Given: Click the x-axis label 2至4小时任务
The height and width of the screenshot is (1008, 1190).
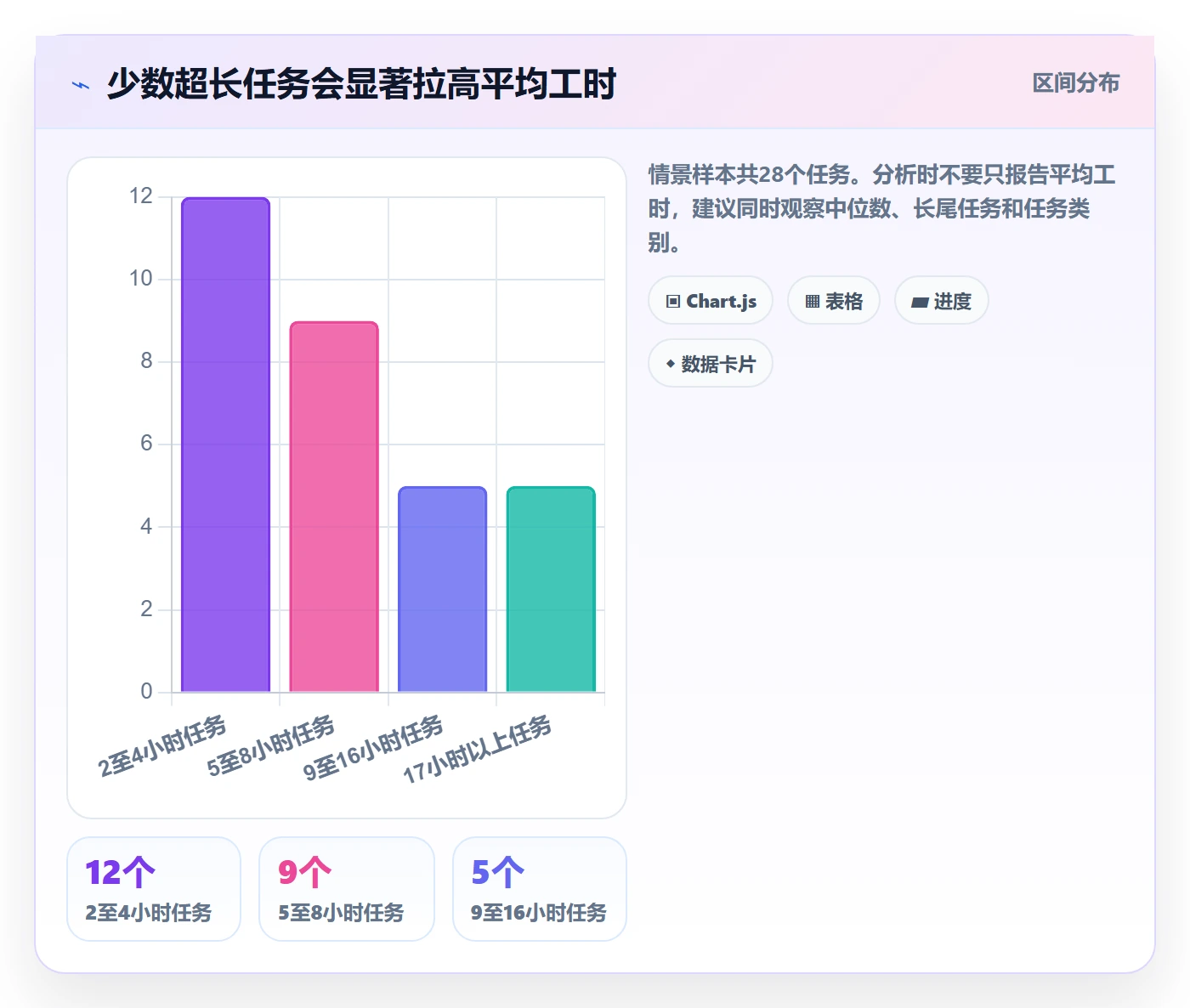Looking at the screenshot, I should (162, 745).
